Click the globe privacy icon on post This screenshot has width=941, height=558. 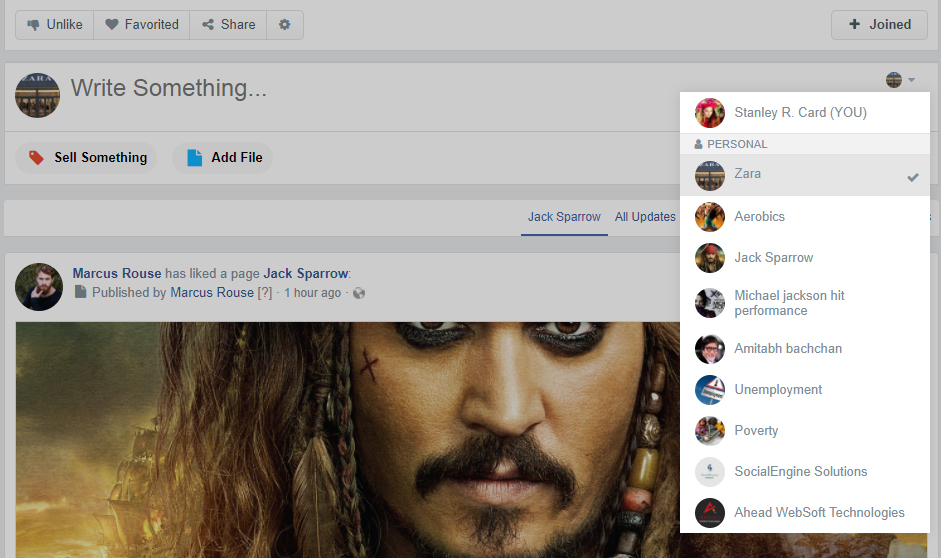[x=359, y=293]
